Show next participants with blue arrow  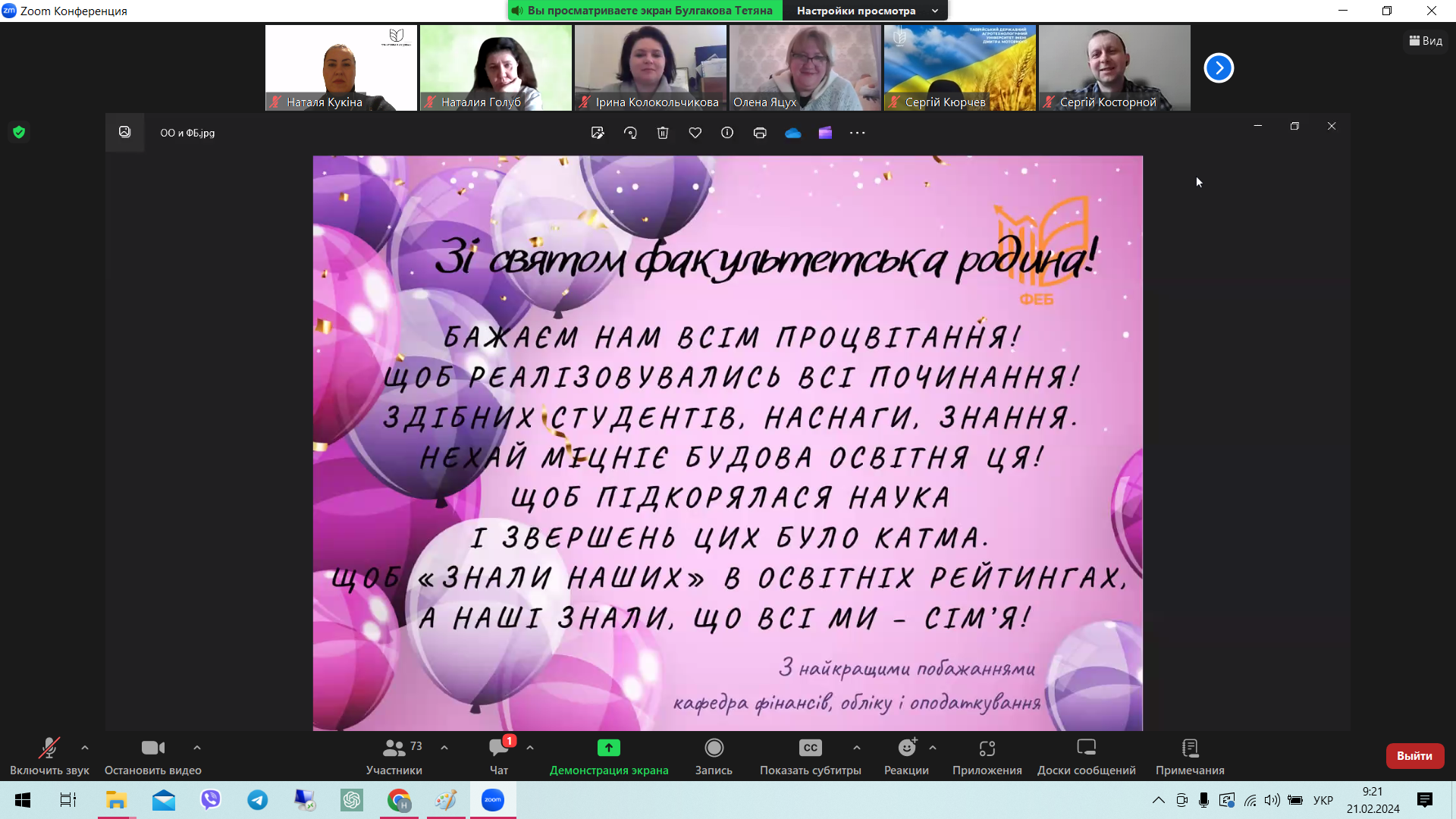[1219, 68]
